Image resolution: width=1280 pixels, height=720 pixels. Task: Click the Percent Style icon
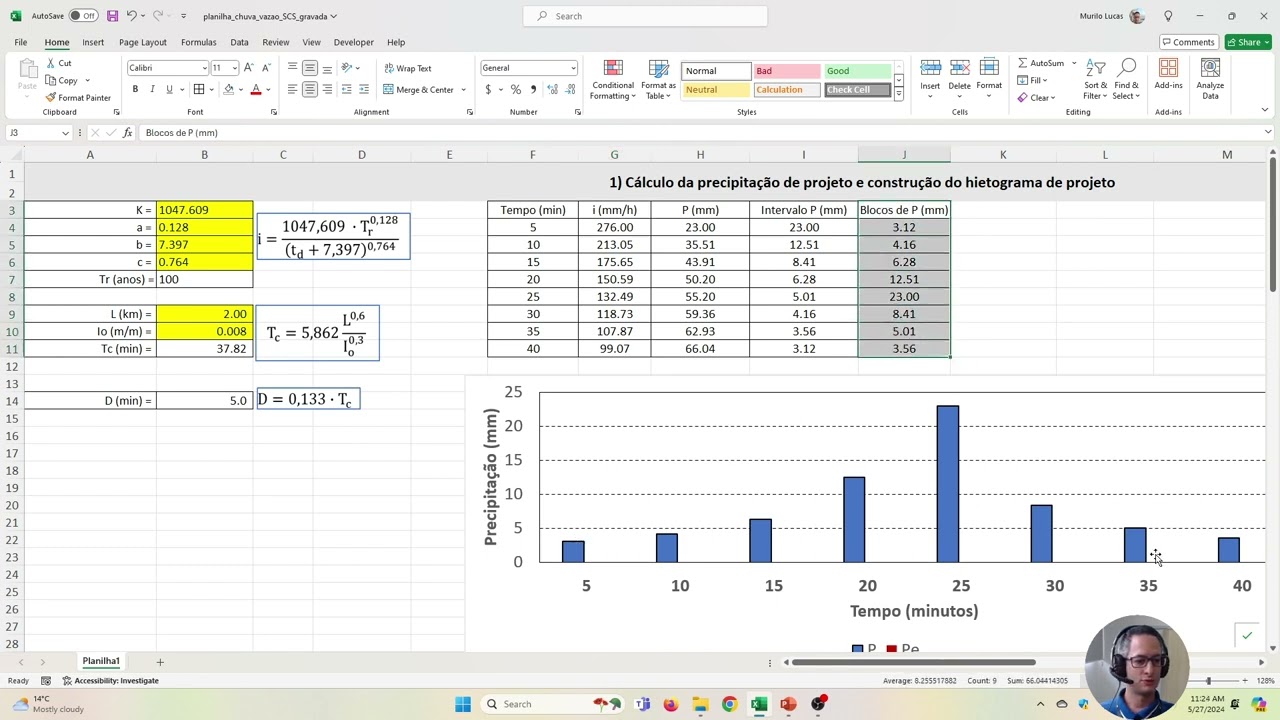pyautogui.click(x=516, y=89)
